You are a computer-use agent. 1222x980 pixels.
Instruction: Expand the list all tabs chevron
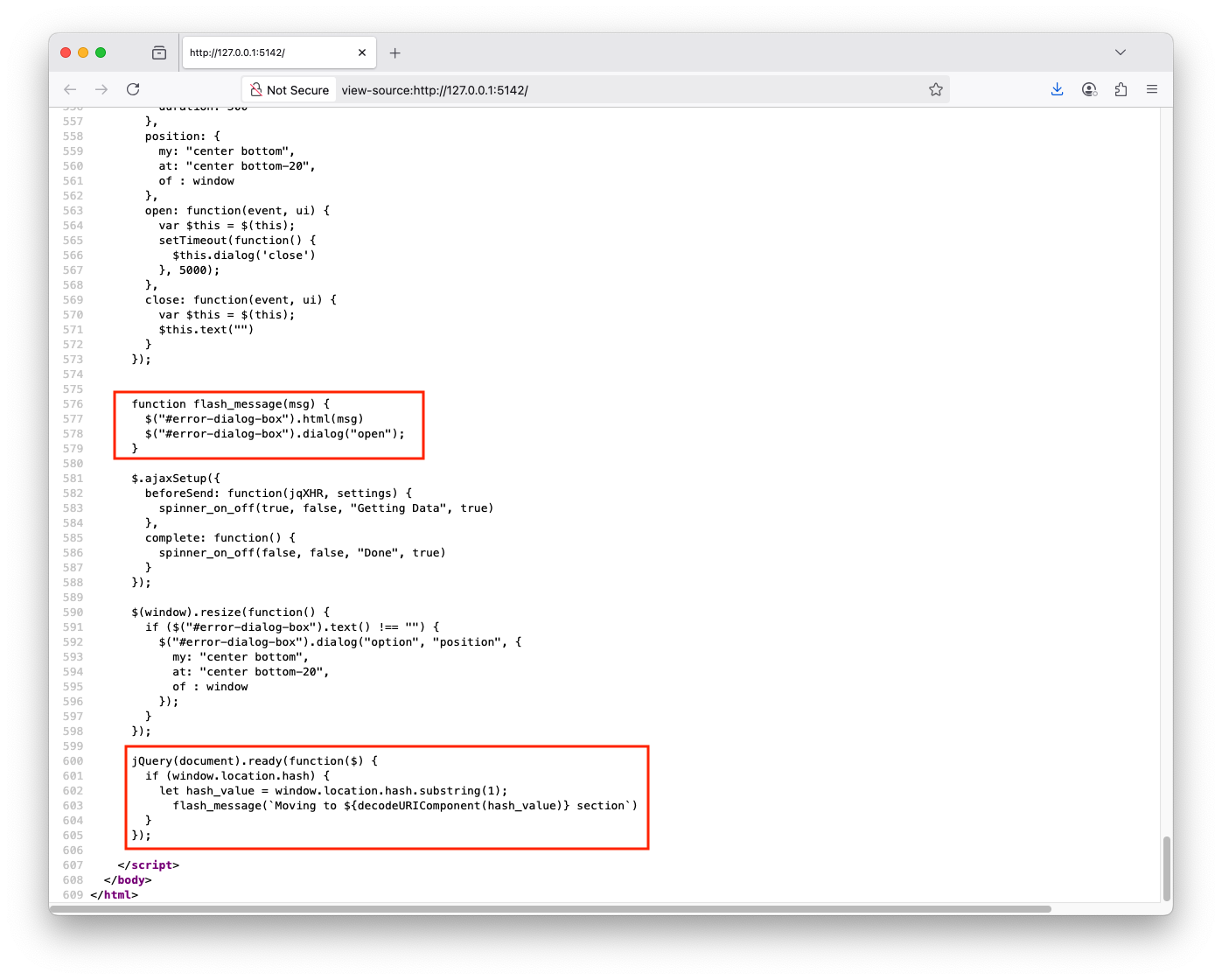click(x=1121, y=52)
